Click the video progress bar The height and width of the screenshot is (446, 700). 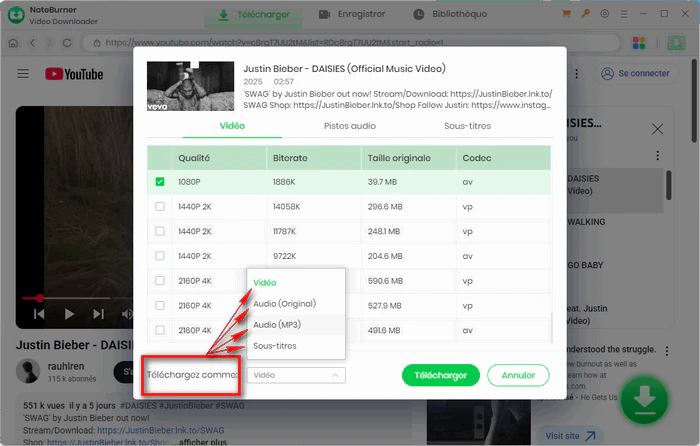(77, 298)
